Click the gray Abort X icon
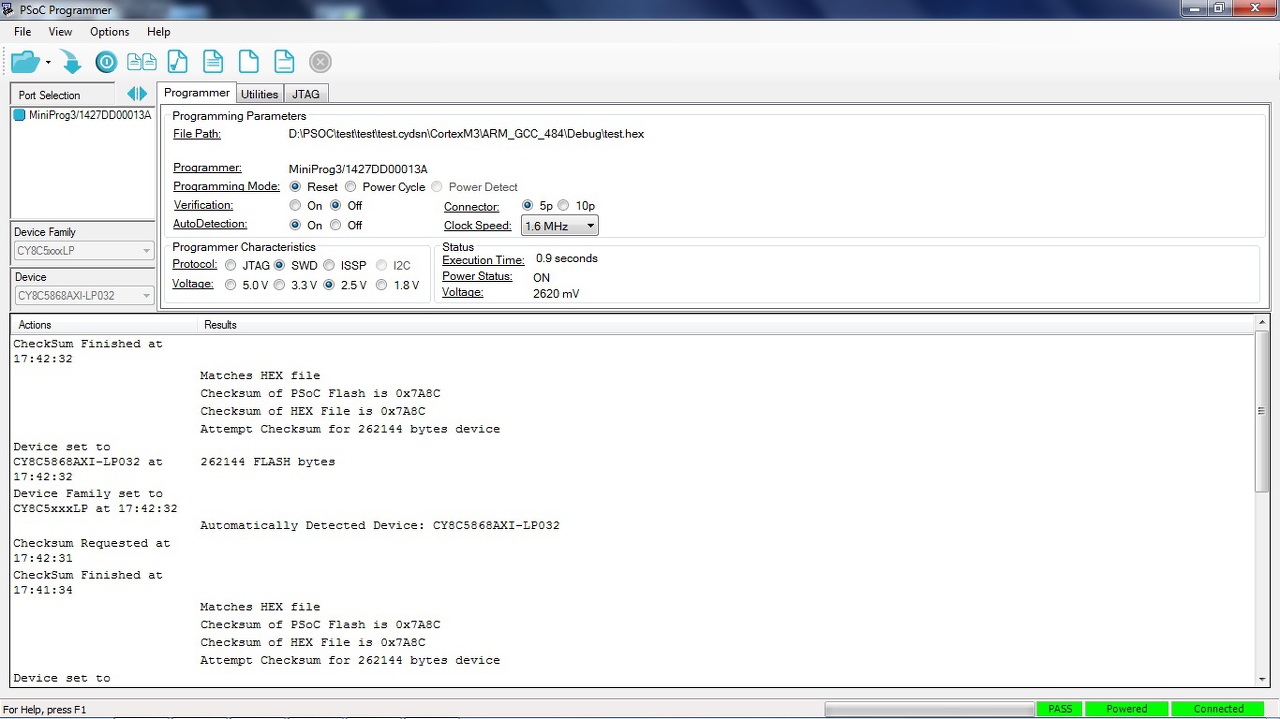The width and height of the screenshot is (1280, 719). pyautogui.click(x=320, y=62)
